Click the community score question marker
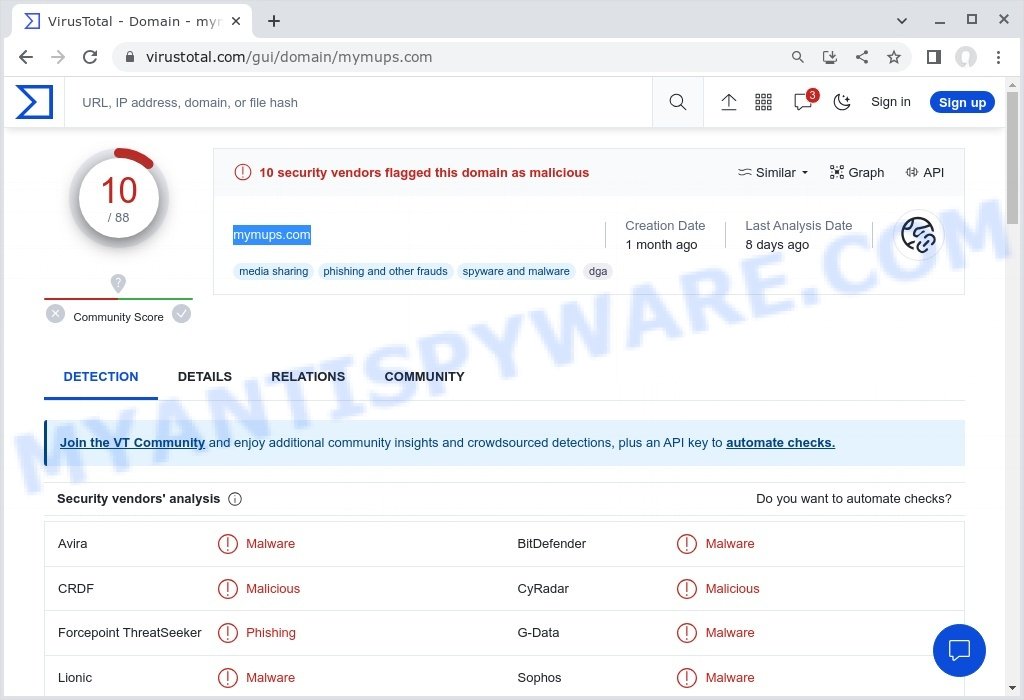Viewport: 1024px width, 700px height. click(x=118, y=283)
